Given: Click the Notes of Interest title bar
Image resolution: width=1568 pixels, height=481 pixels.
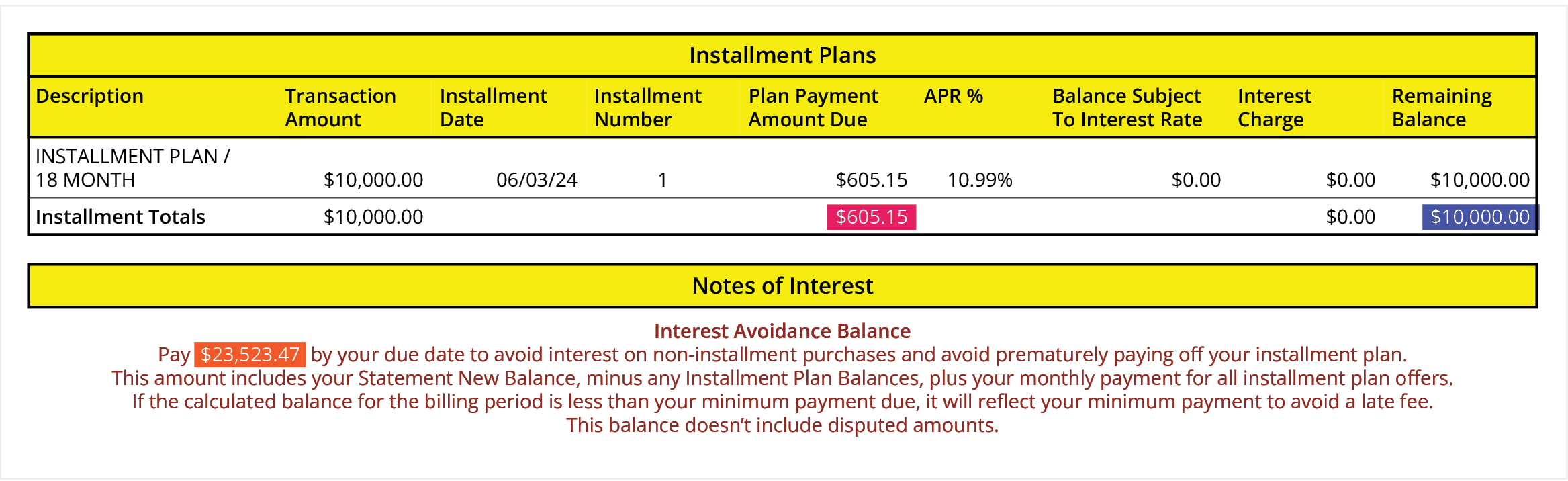Looking at the screenshot, I should pos(782,286).
